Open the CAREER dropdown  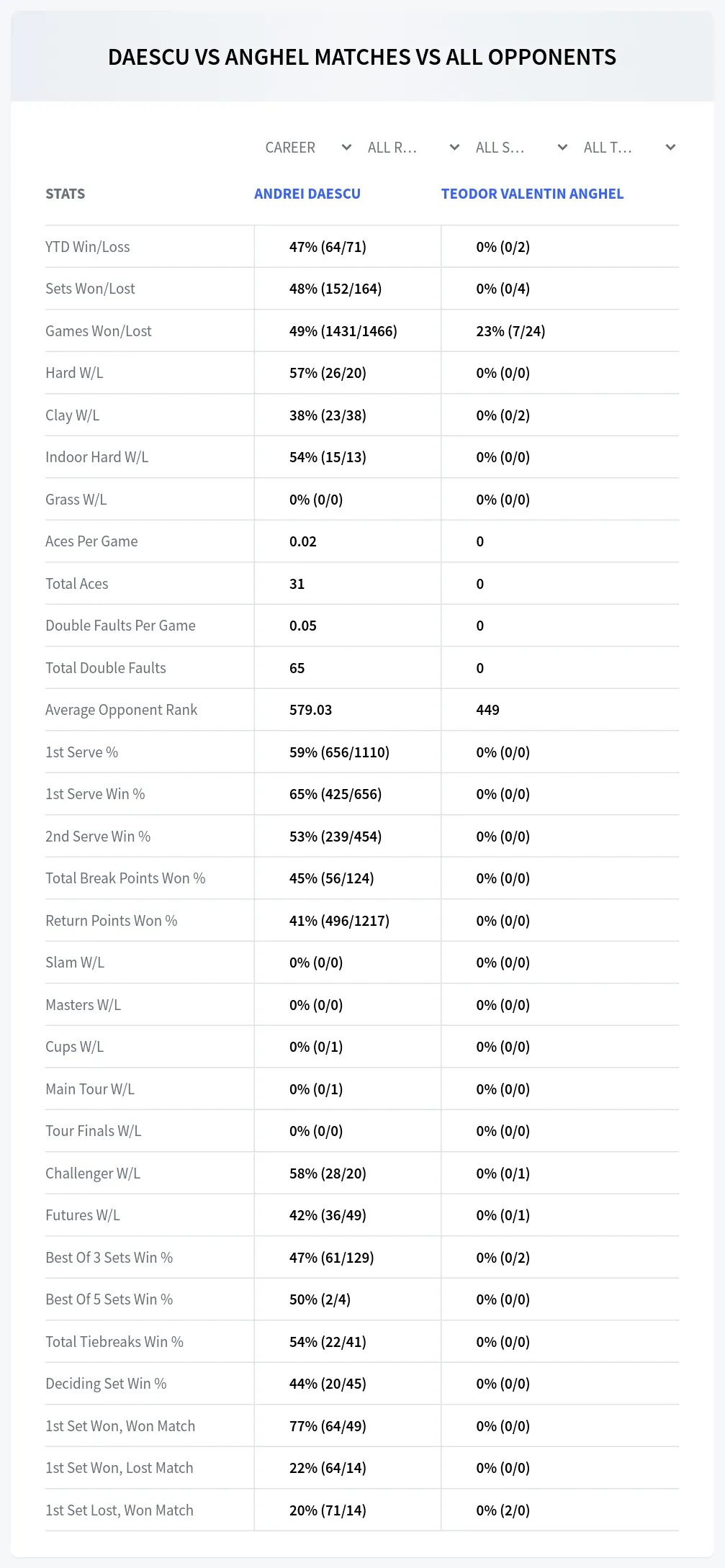click(307, 148)
